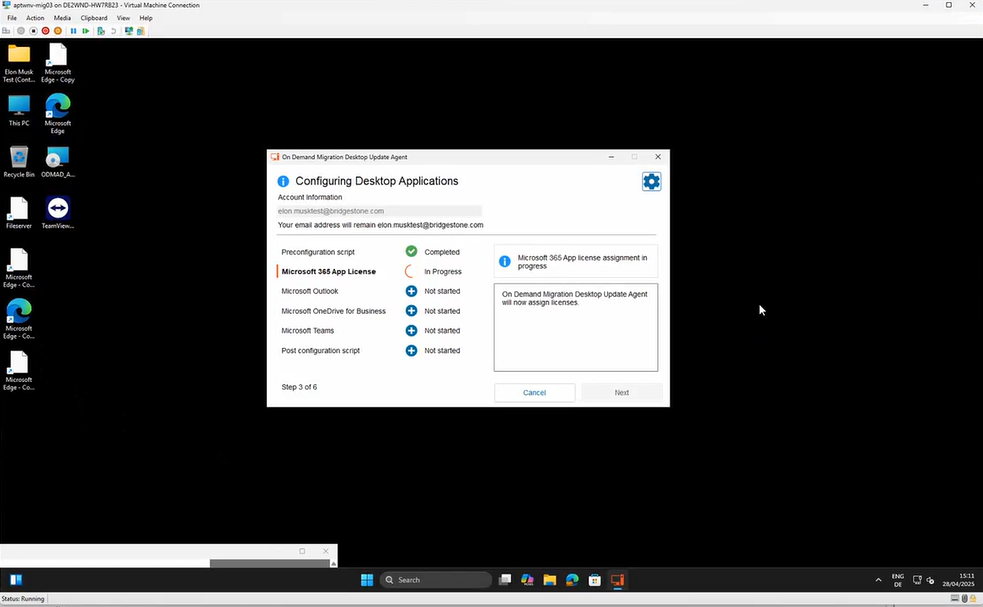Maximize the small bottom-left window
The image size is (983, 607).
(302, 551)
